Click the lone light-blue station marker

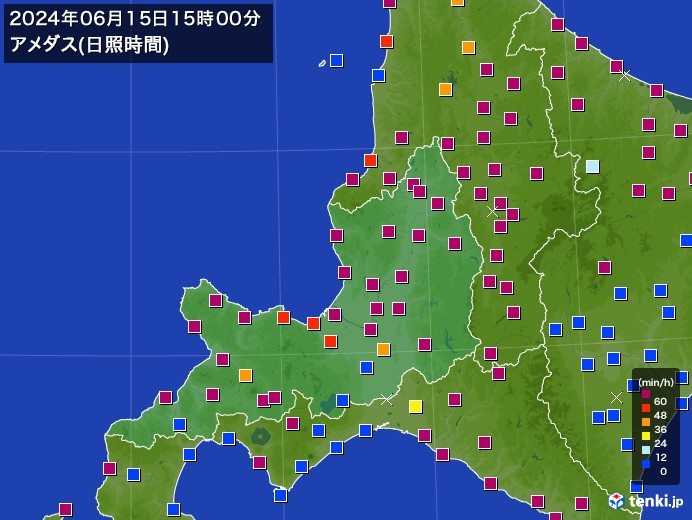point(592,166)
